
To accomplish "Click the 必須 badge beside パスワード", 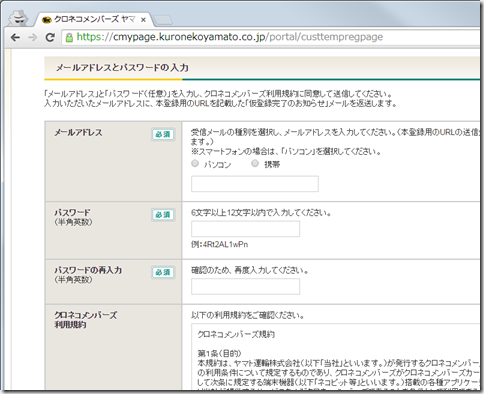I will (x=163, y=215).
